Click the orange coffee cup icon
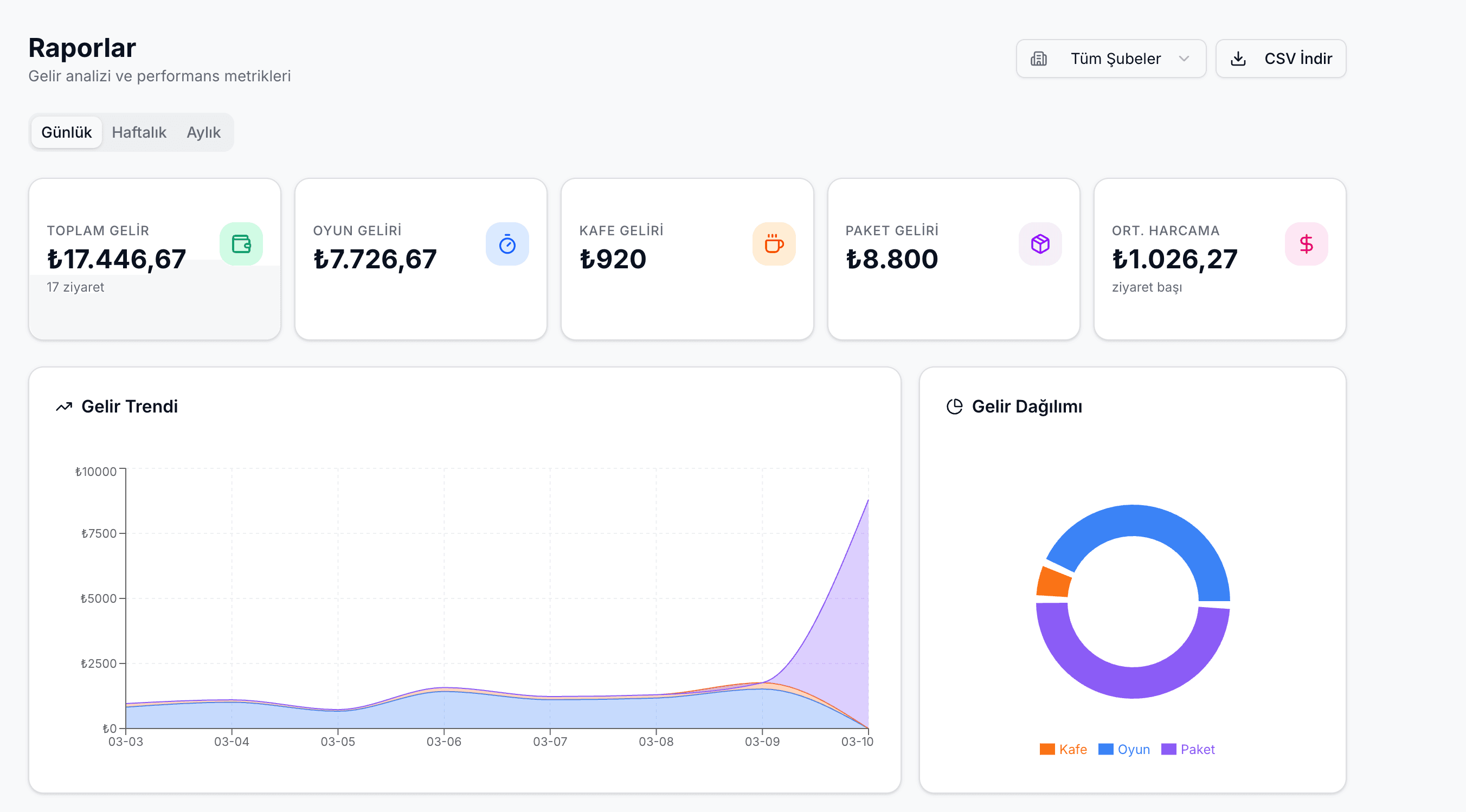The height and width of the screenshot is (812, 1466). pyautogui.click(x=774, y=244)
